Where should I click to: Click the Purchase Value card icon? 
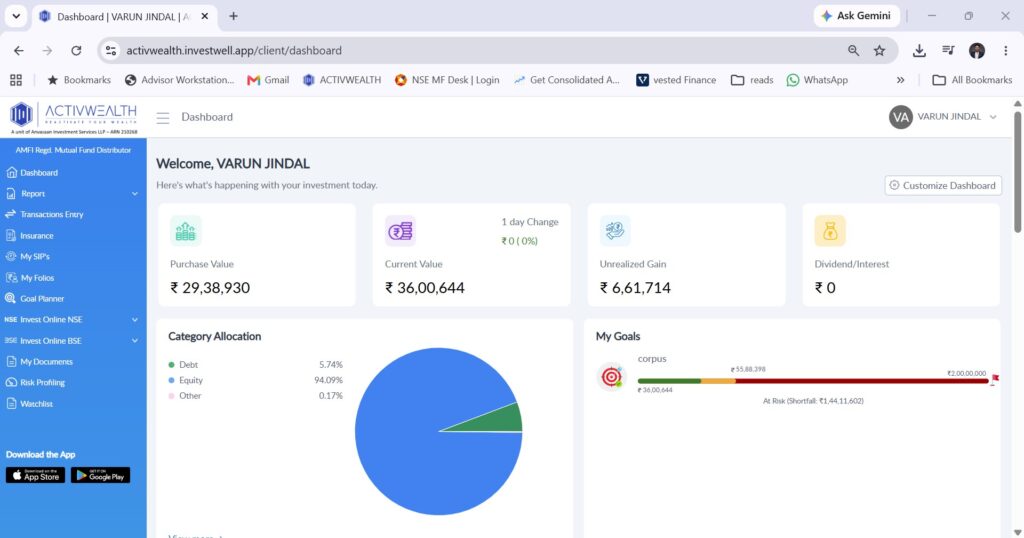click(185, 230)
